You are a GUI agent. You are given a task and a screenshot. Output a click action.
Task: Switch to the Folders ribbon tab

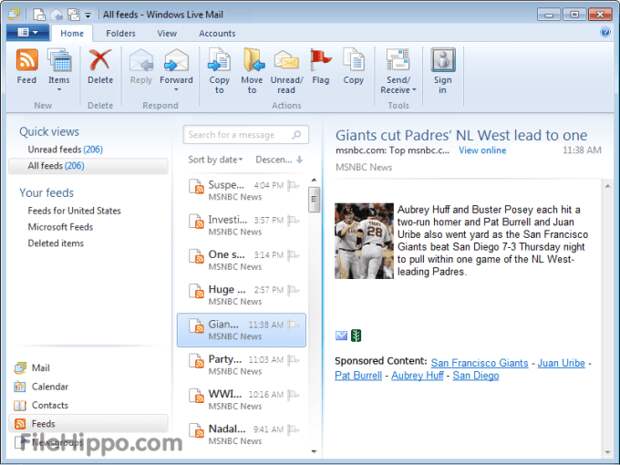click(x=121, y=34)
